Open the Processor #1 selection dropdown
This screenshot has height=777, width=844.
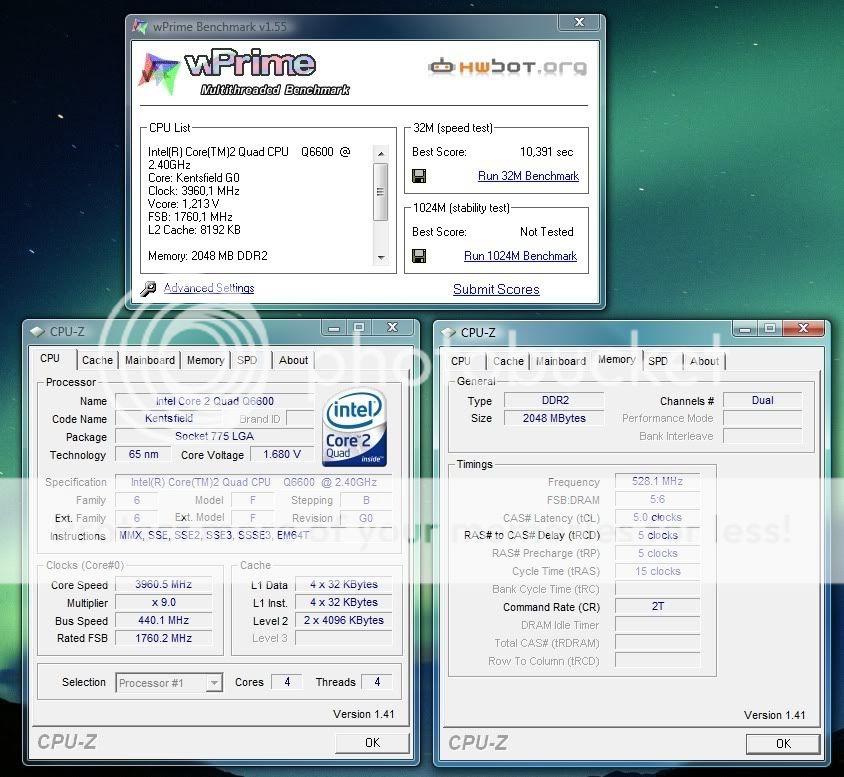(169, 683)
